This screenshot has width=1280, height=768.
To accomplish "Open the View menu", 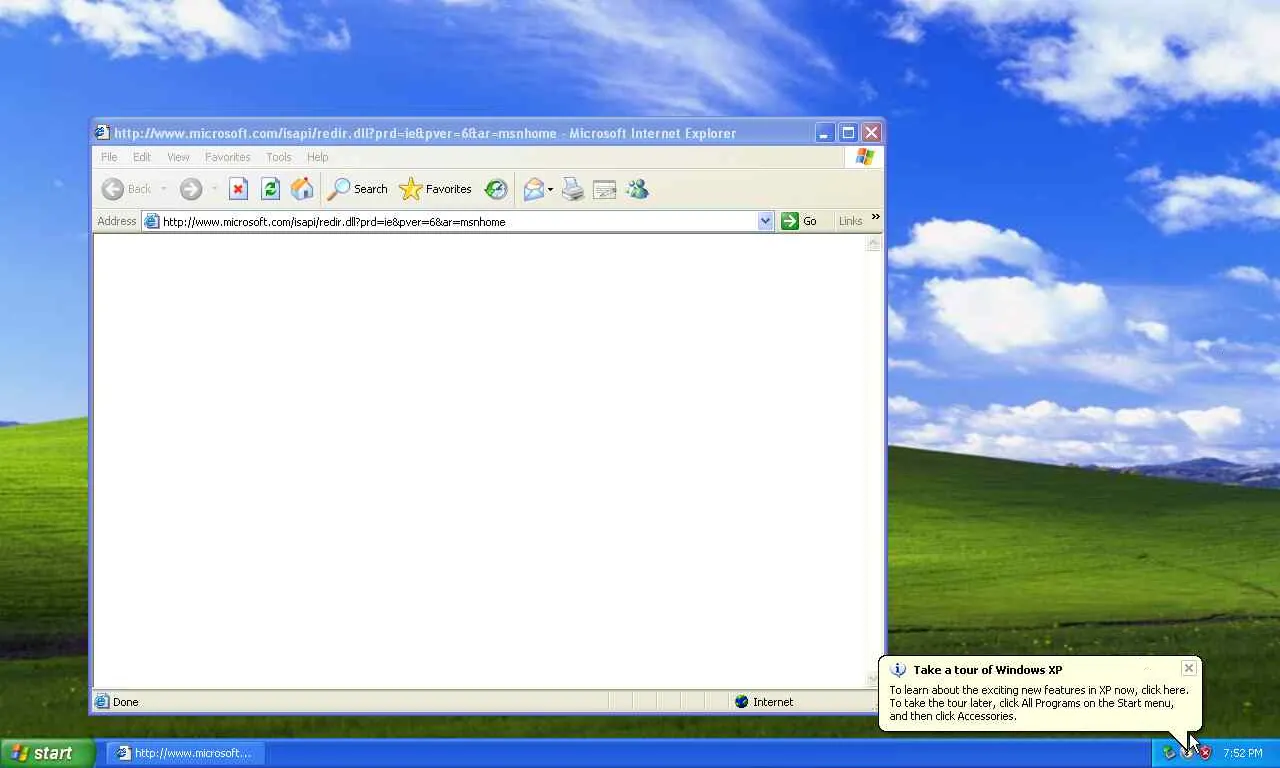I will tap(178, 157).
